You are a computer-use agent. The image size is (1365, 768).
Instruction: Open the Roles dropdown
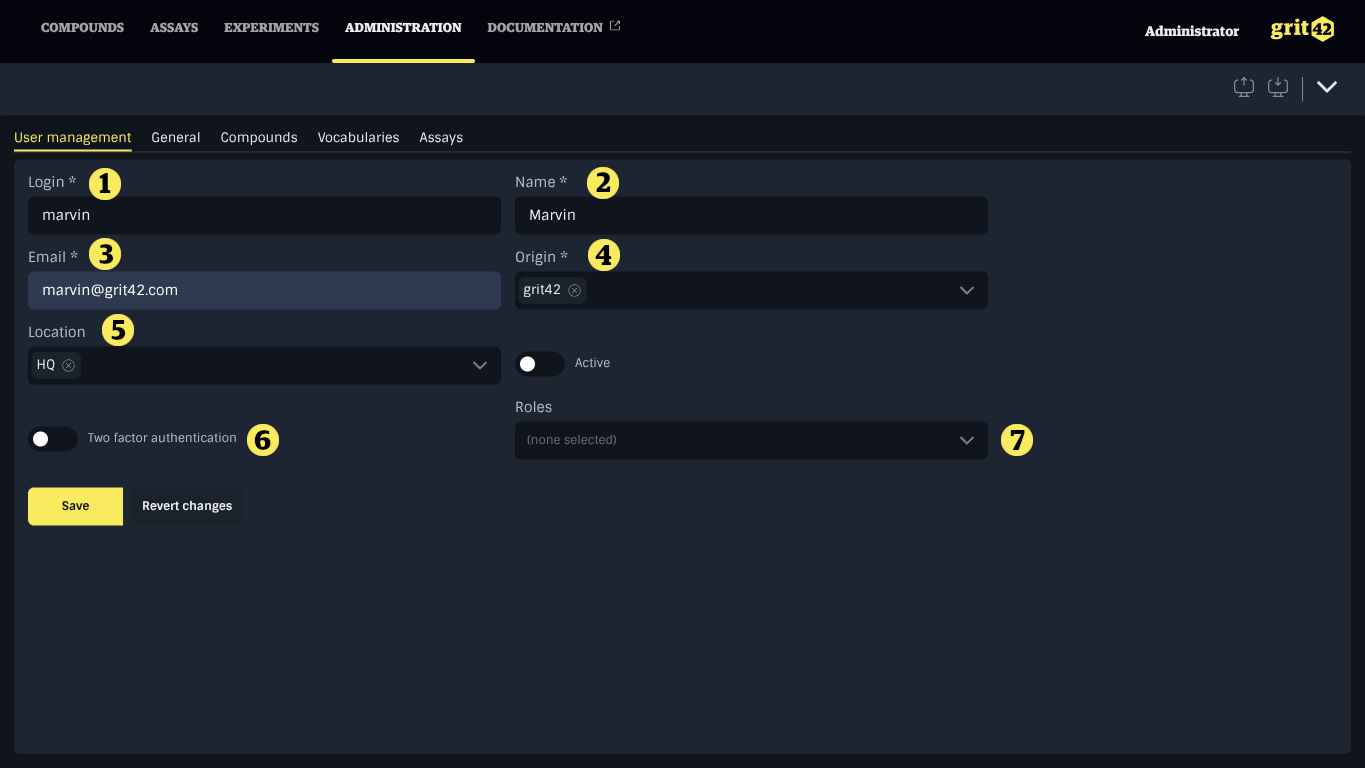751,440
